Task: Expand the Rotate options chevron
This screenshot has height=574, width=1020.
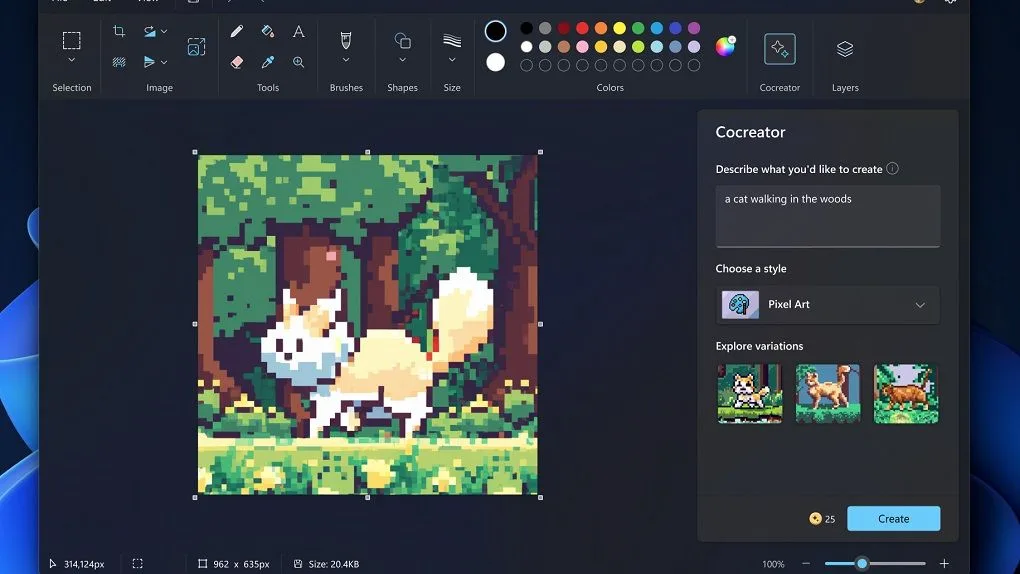Action: pos(164,31)
